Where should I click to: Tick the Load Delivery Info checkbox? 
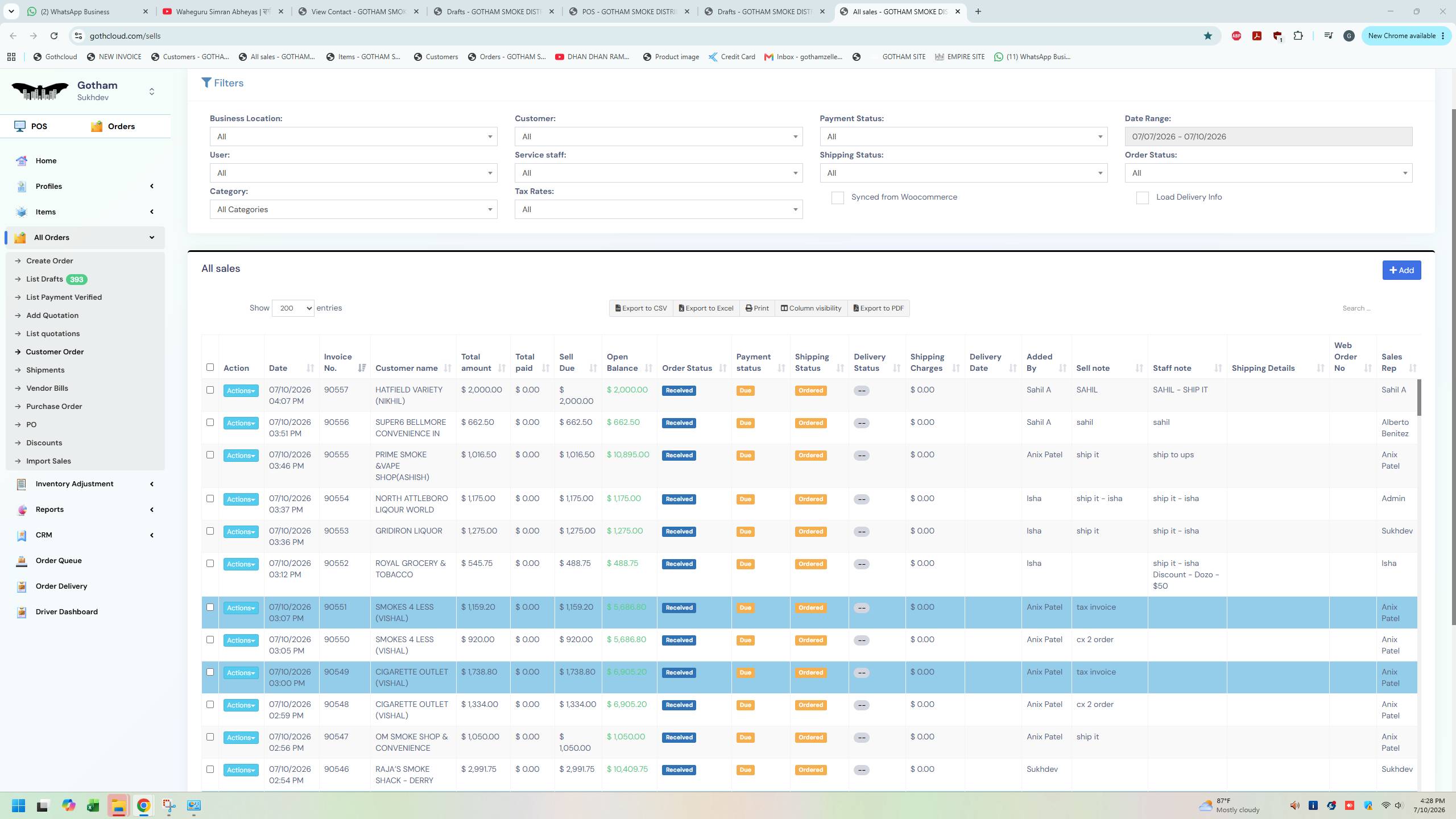pos(1142,198)
